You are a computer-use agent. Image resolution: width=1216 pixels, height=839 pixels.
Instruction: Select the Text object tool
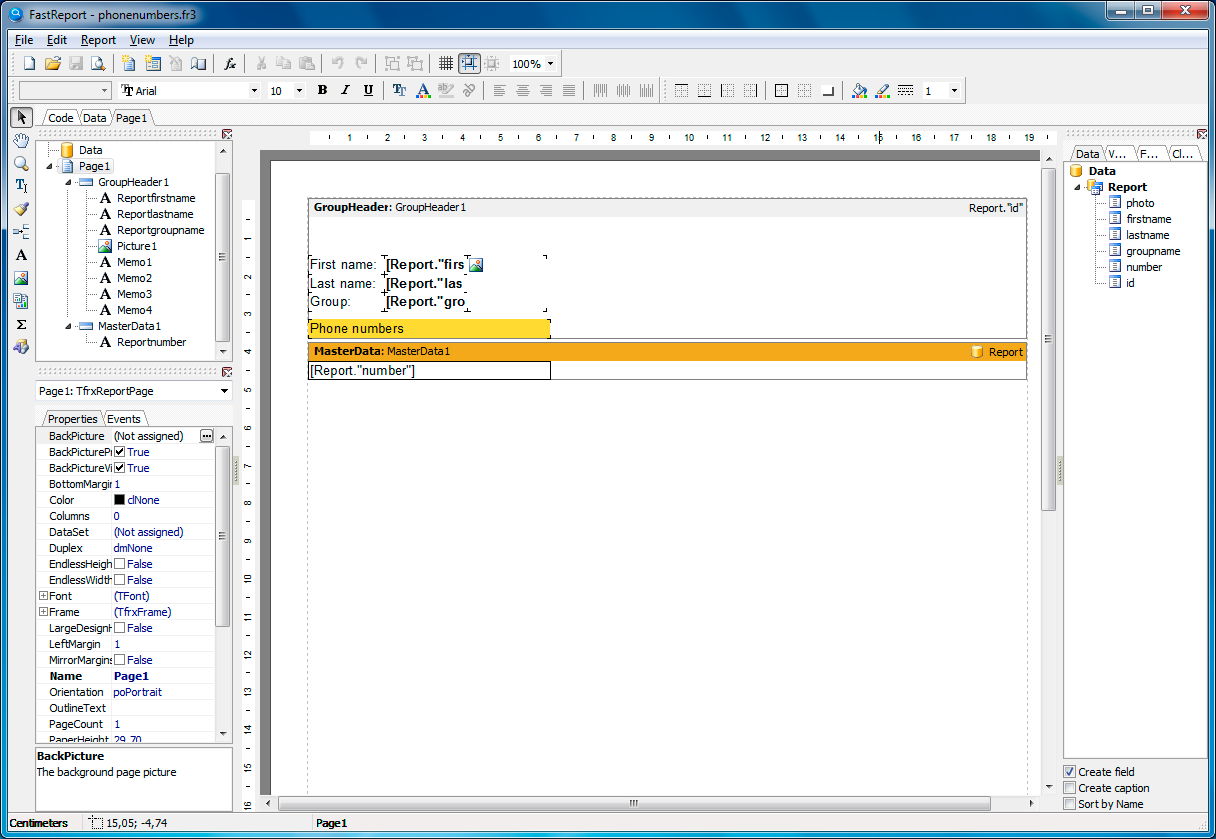tap(22, 255)
